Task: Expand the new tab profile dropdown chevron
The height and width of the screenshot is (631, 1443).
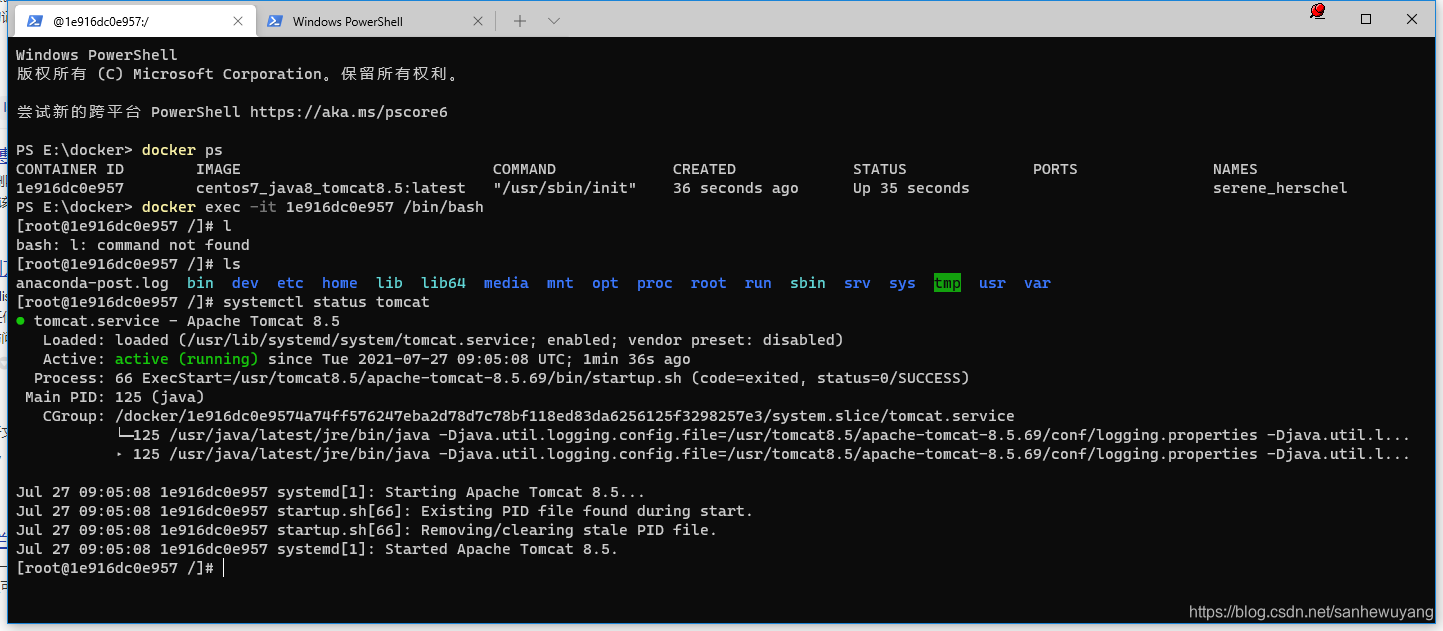Action: click(554, 21)
